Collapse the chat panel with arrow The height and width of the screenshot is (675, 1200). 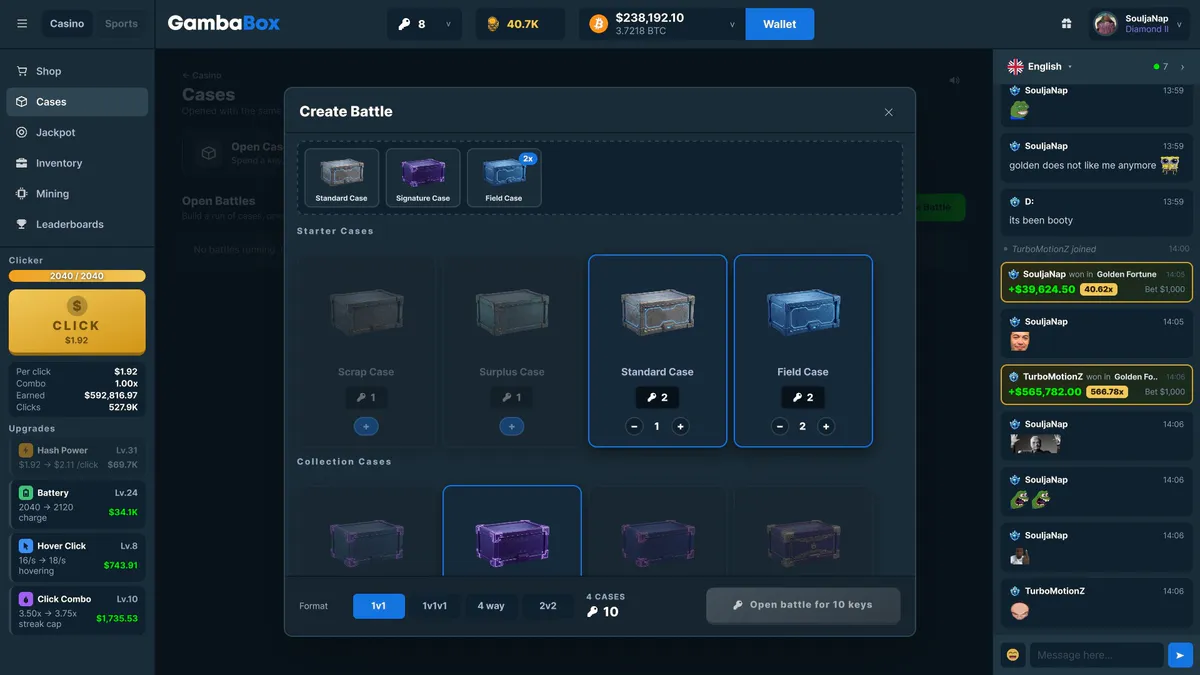[x=1182, y=67]
